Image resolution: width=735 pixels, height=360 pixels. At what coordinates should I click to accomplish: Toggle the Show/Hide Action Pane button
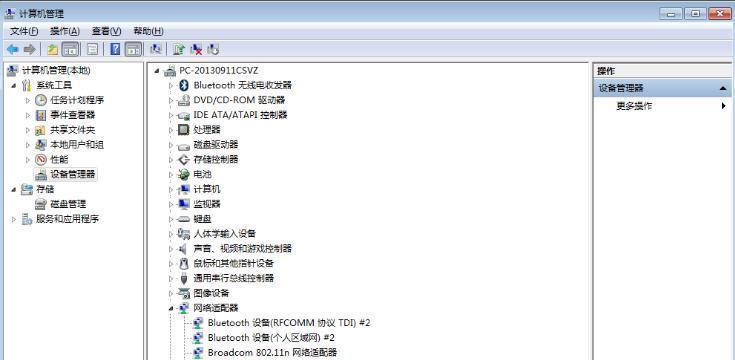134,49
